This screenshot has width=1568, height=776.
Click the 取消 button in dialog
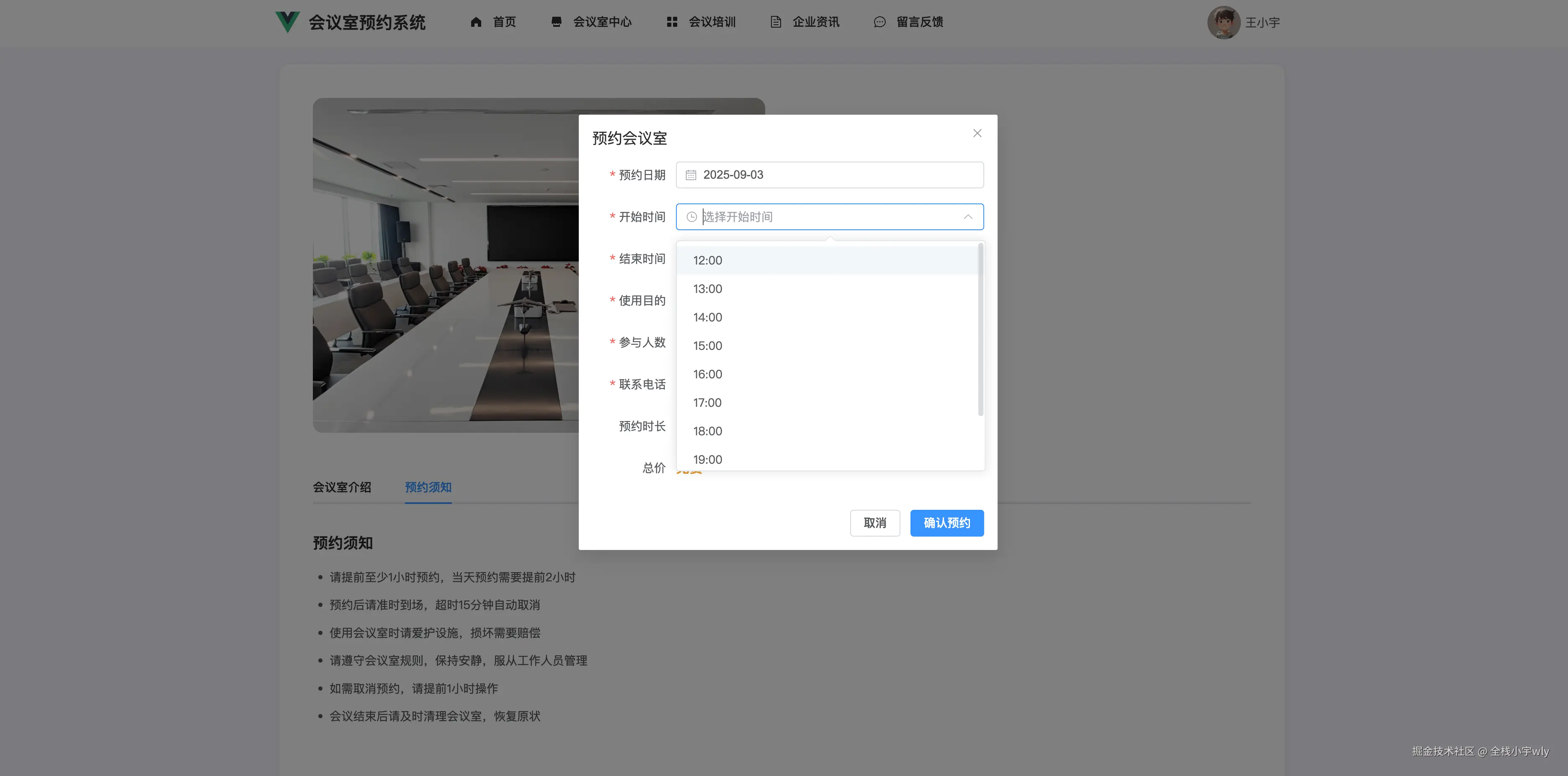tap(875, 522)
